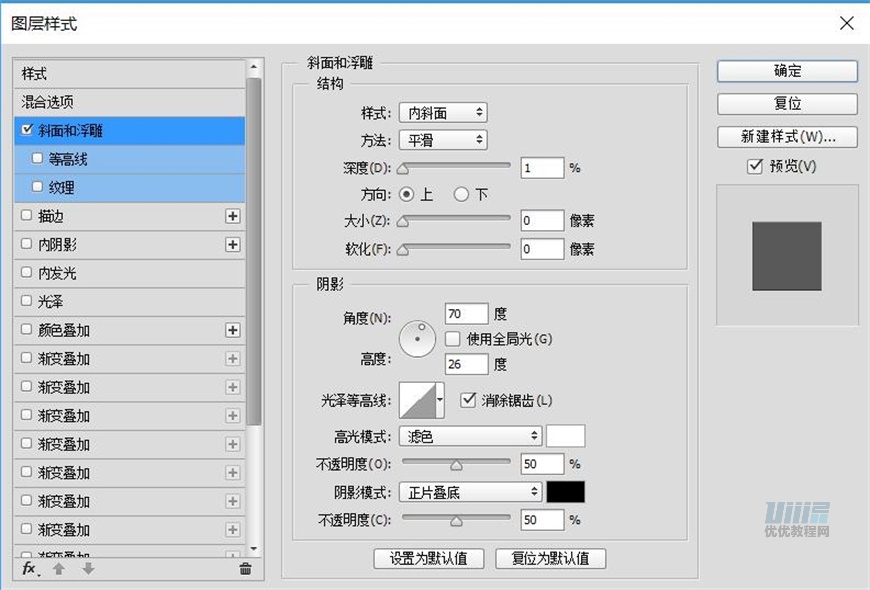The width and height of the screenshot is (870, 590).
Task: Click the black shadow mode color swatch
Action: pyautogui.click(x=566, y=492)
